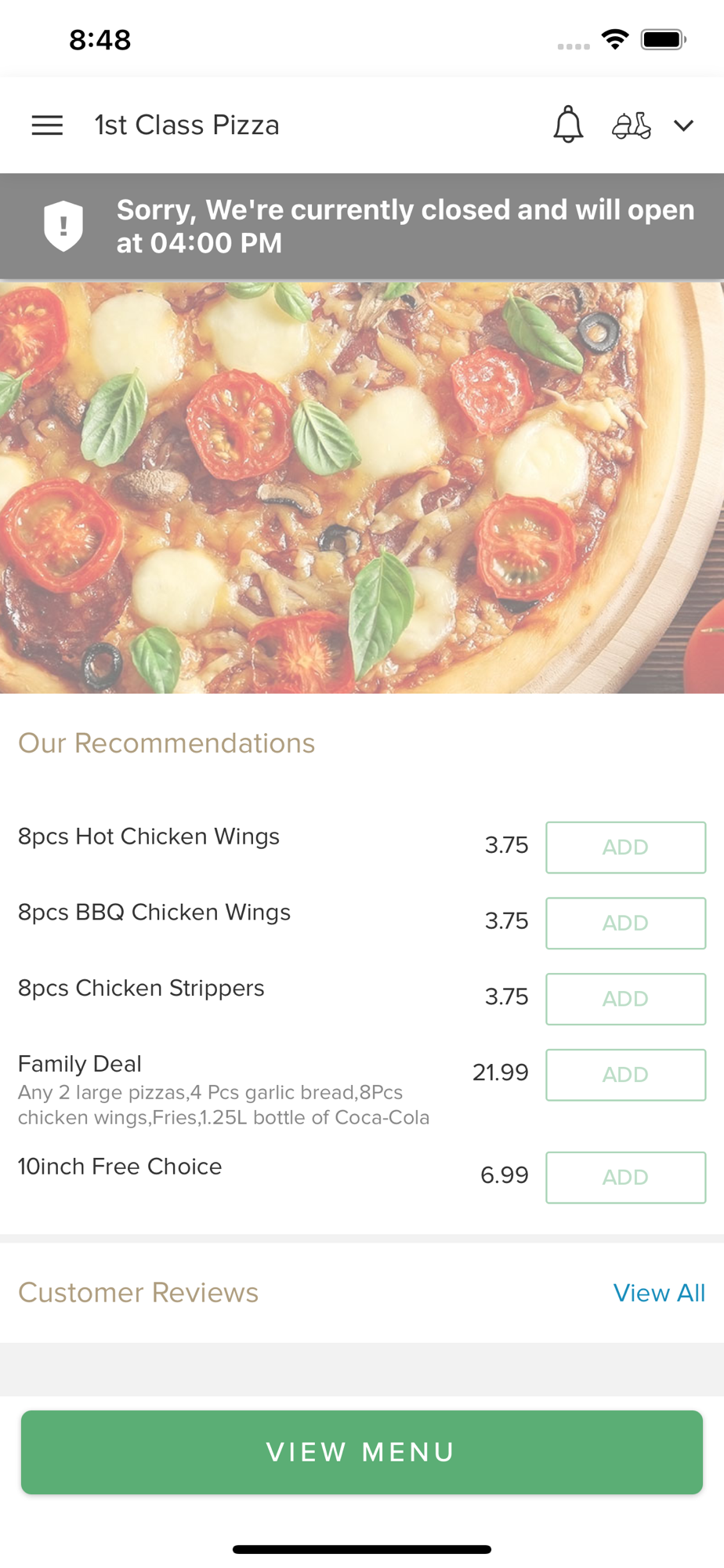Tap the battery status icon
Viewport: 724px width, 1568px height.
(663, 39)
